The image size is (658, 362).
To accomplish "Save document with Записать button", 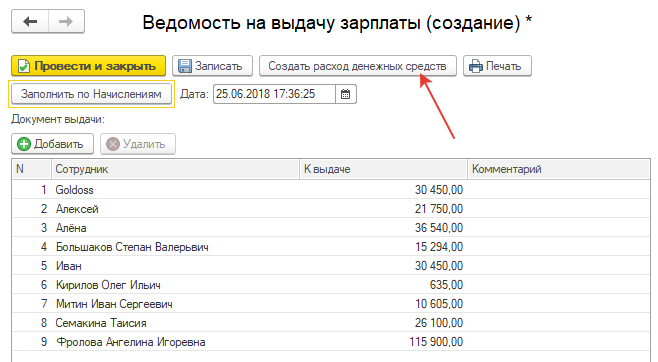I will point(212,66).
